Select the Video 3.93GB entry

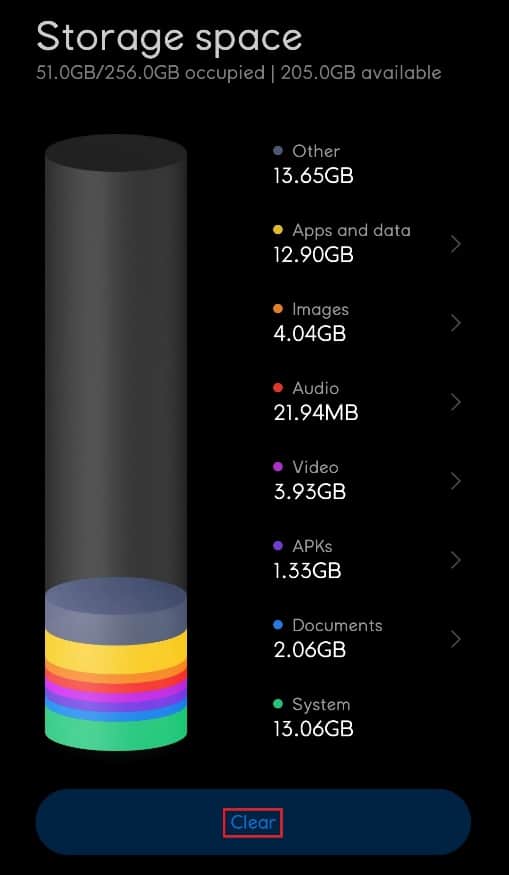pos(368,480)
